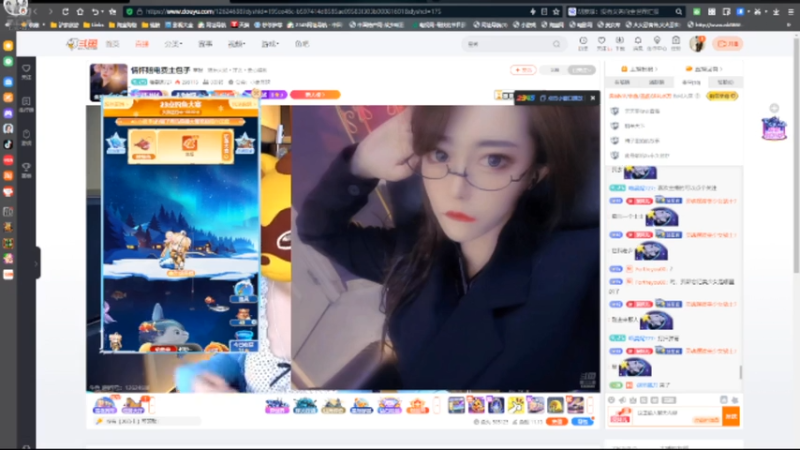Click the orange recharge button below the gift bar
Viewport: 800px width, 450px height.
tap(557, 421)
